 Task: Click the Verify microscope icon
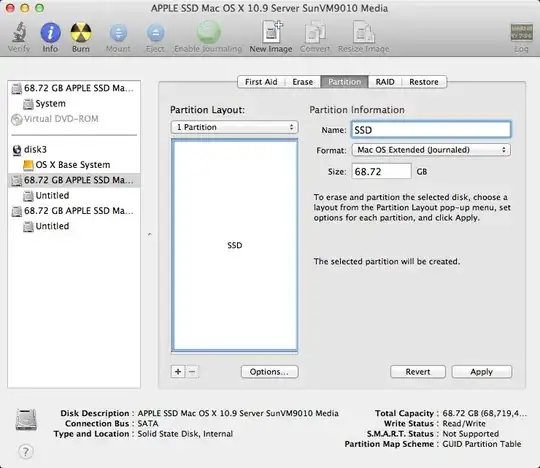(19, 32)
